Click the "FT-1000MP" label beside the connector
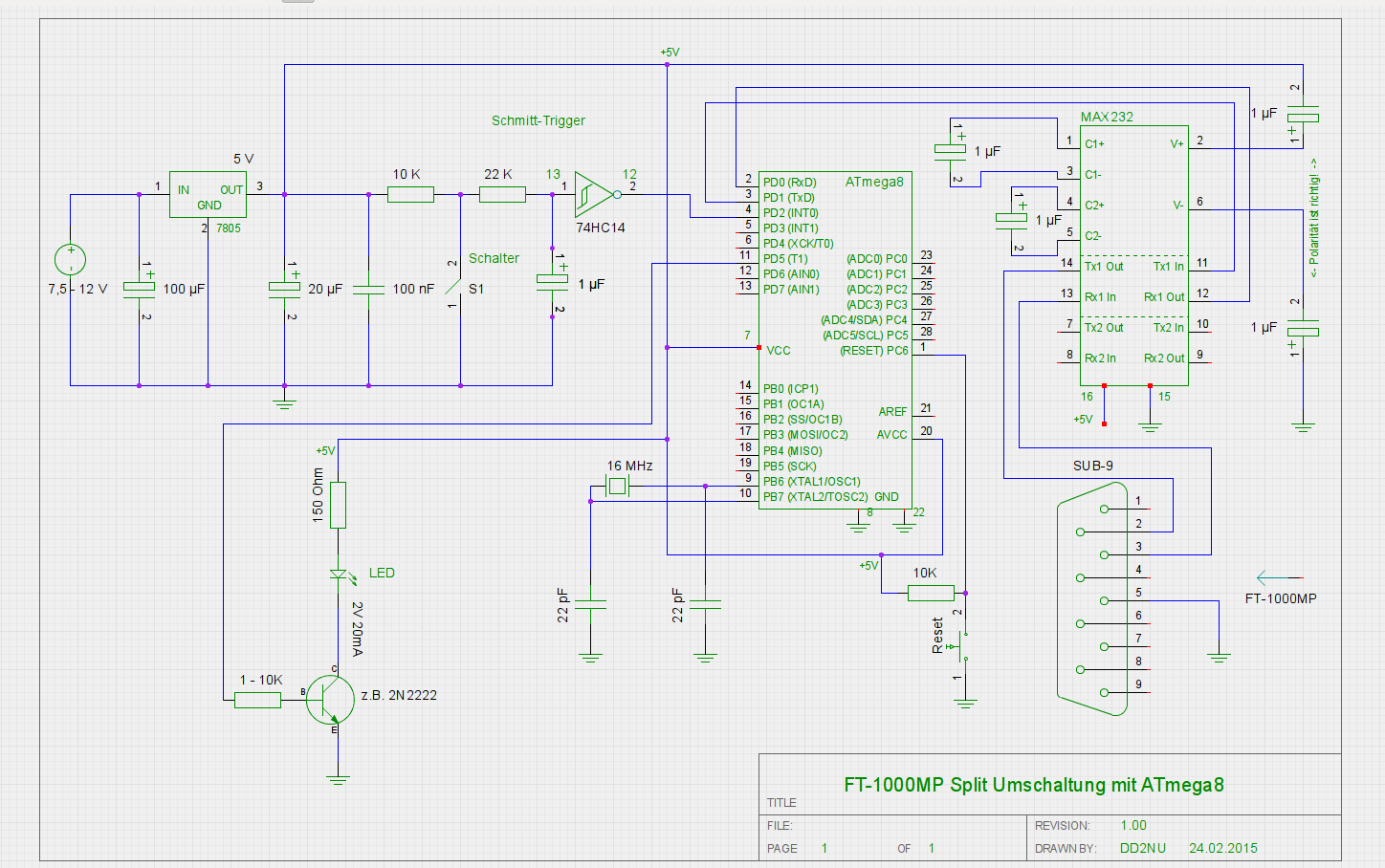 click(x=1281, y=598)
